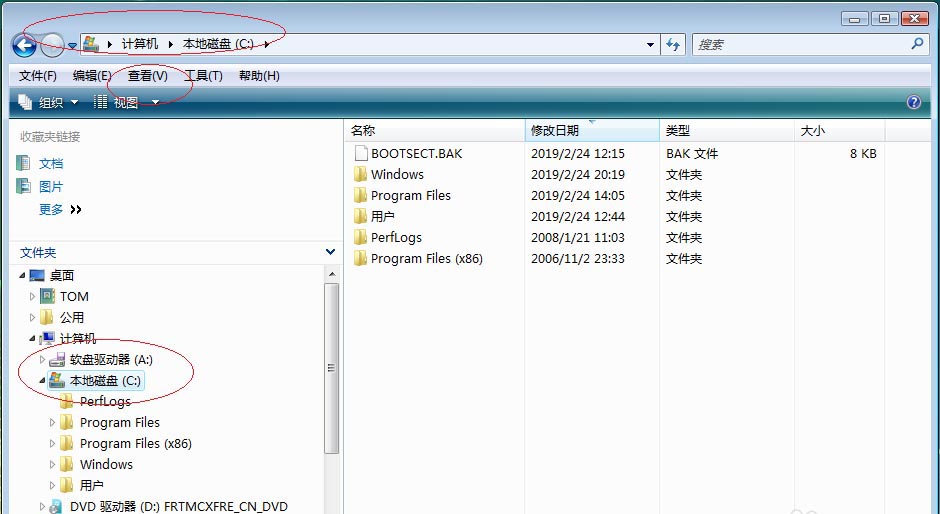Open the 编辑(E) menu
The image size is (940, 514).
pos(92,76)
